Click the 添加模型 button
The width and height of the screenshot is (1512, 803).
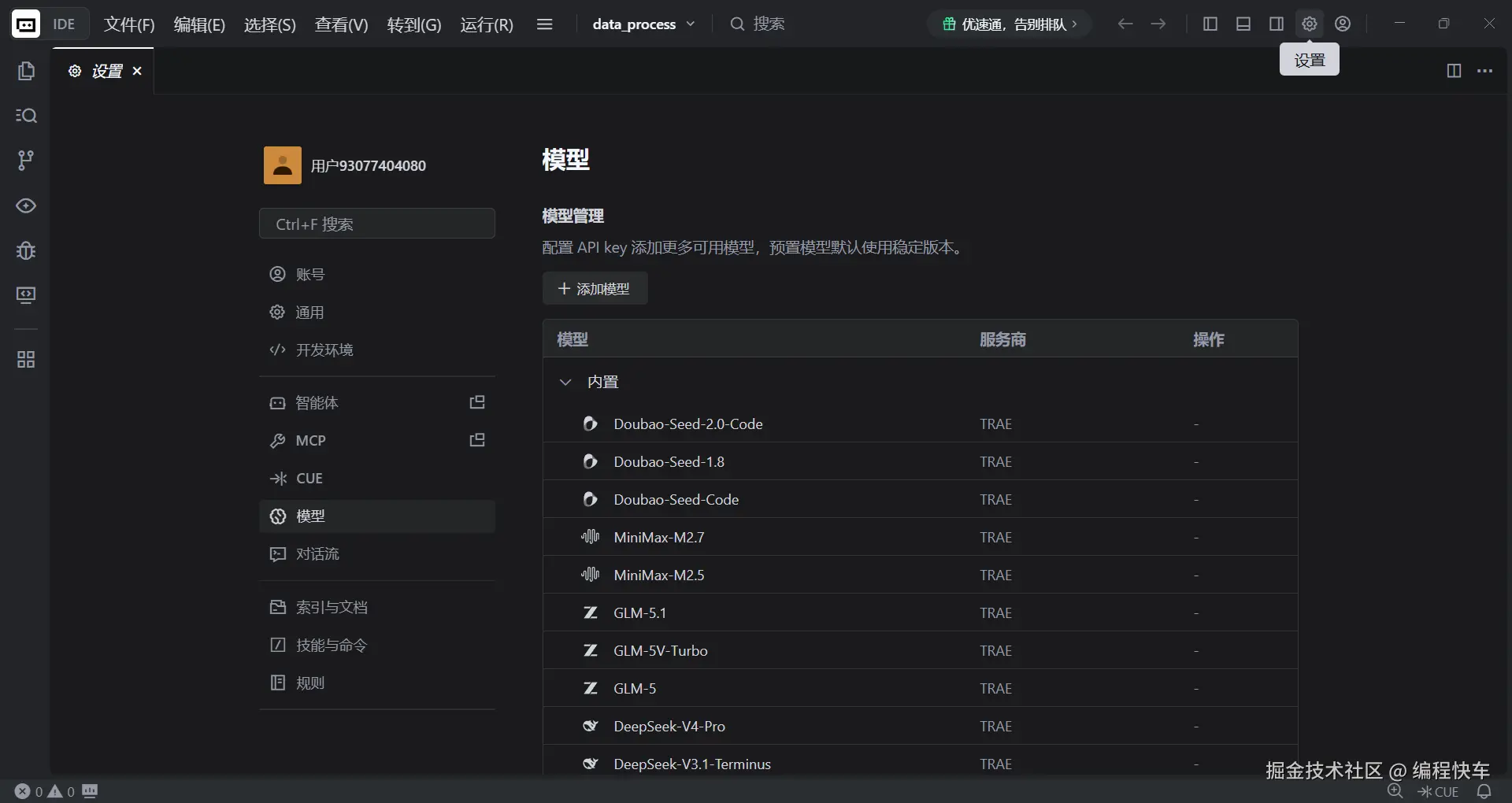595,289
